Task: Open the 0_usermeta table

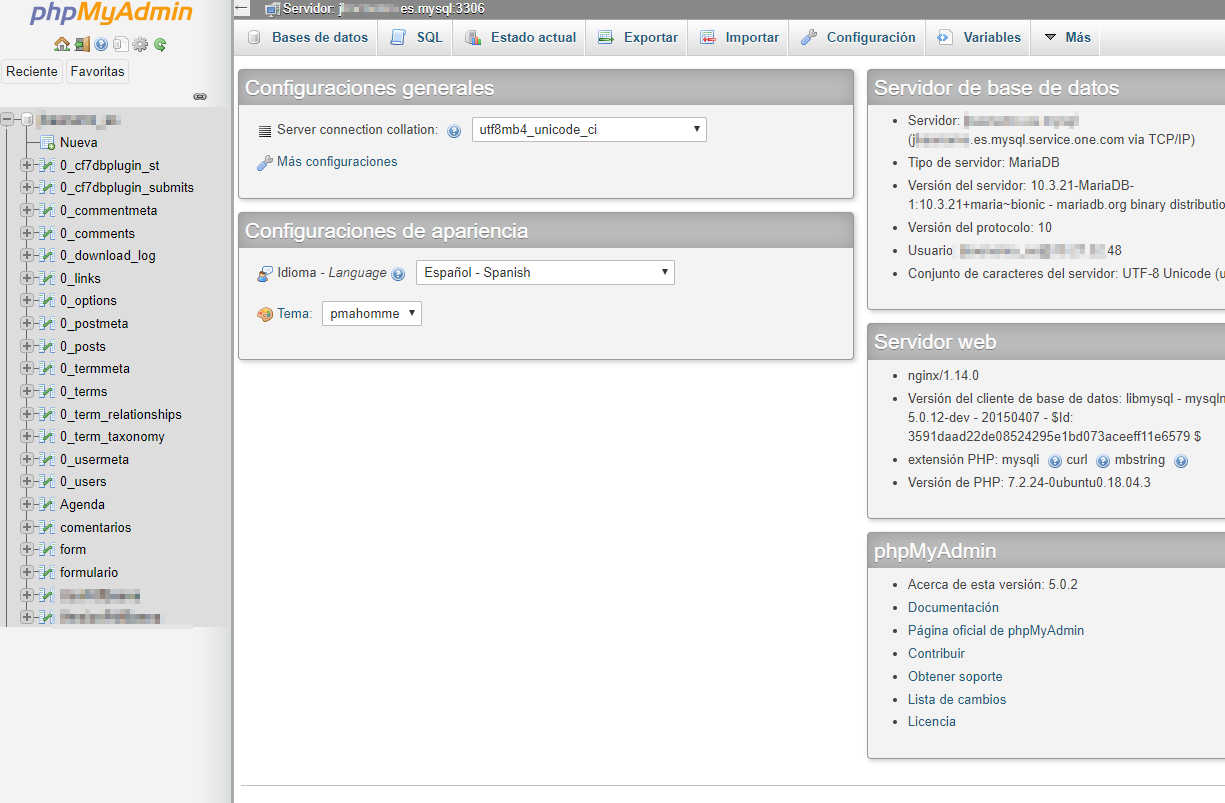Action: pyautogui.click(x=94, y=460)
